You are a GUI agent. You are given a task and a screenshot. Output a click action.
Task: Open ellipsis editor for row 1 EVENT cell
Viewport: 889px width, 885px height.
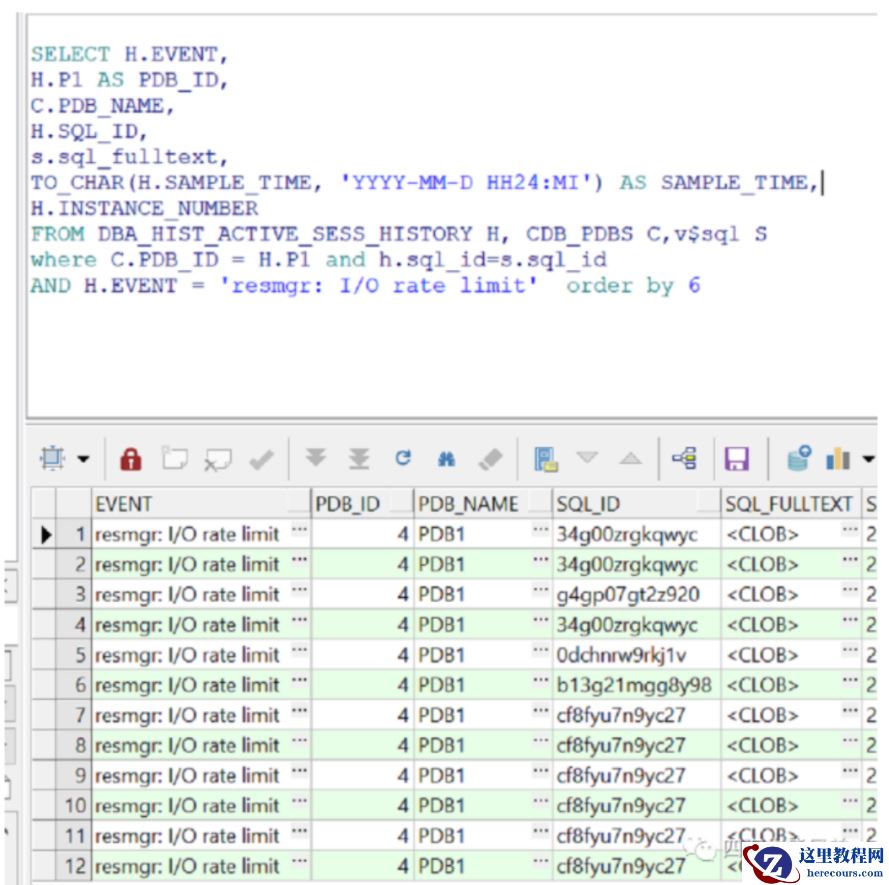299,531
